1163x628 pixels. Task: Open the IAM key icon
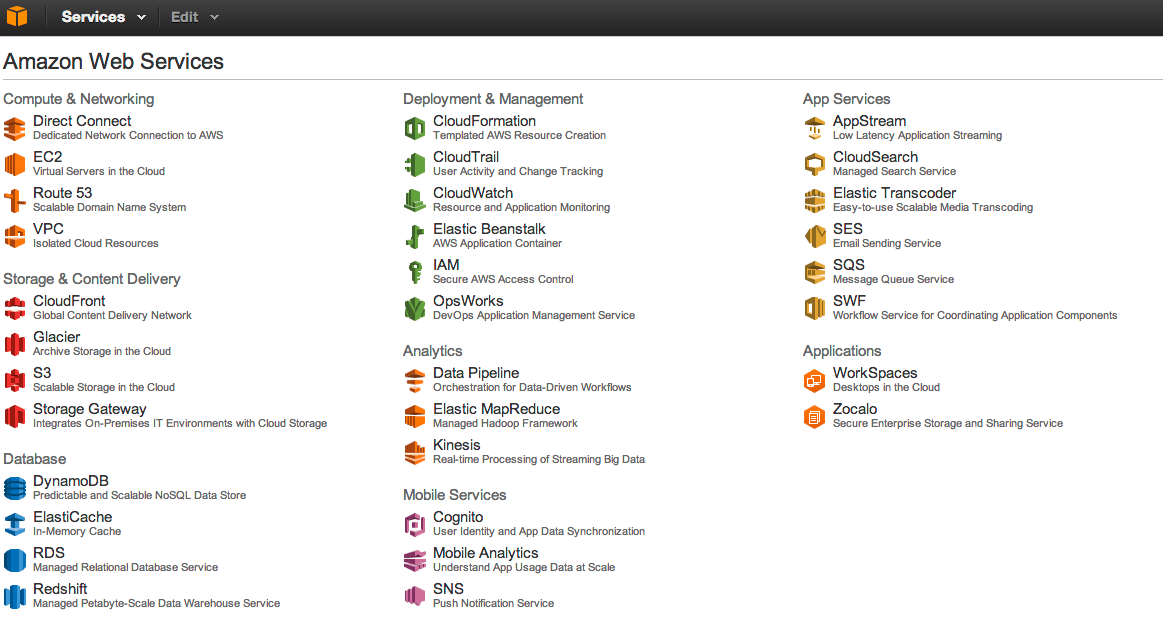click(415, 272)
